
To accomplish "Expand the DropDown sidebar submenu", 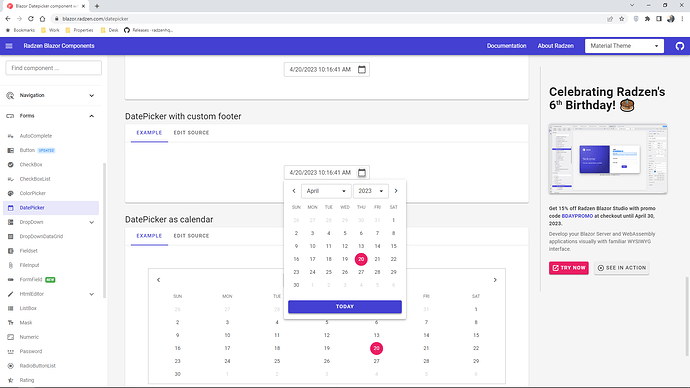I will [x=92, y=222].
